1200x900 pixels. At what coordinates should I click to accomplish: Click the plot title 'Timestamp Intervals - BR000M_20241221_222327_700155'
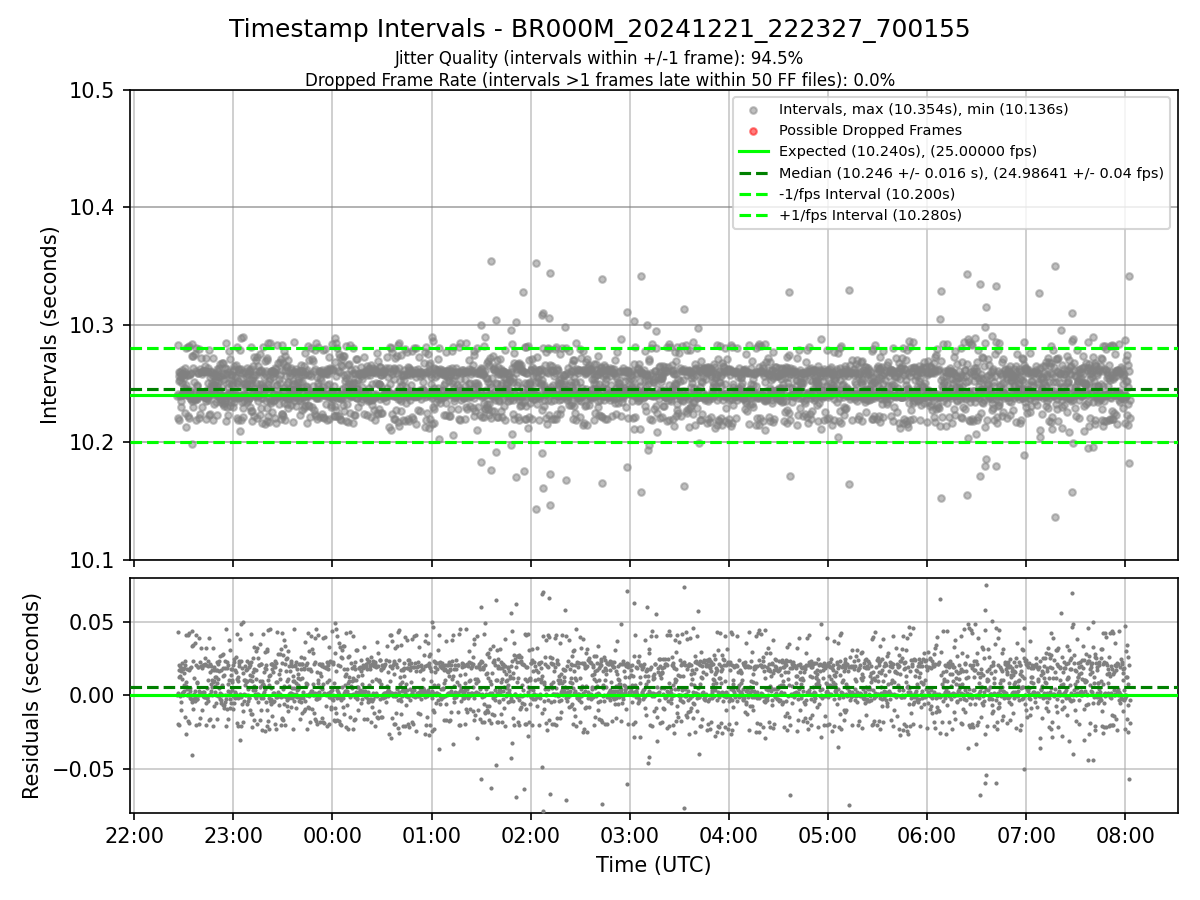coord(599,29)
